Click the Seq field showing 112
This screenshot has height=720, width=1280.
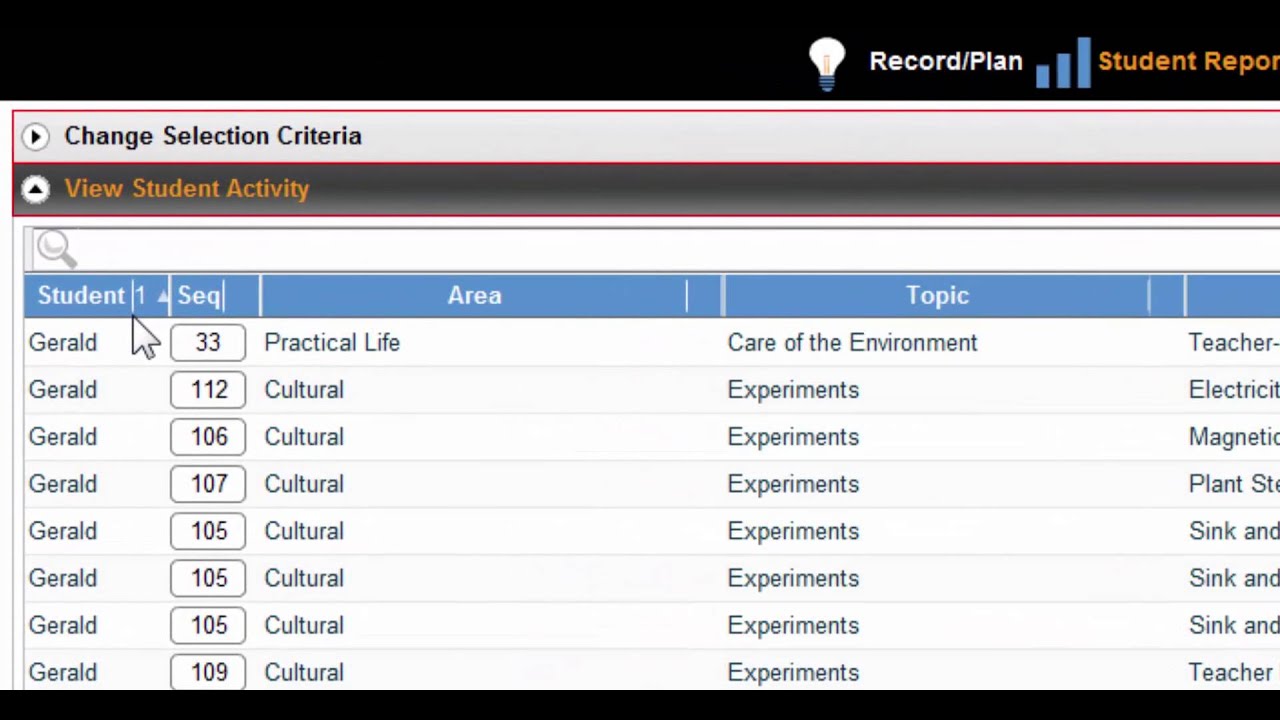pos(208,390)
